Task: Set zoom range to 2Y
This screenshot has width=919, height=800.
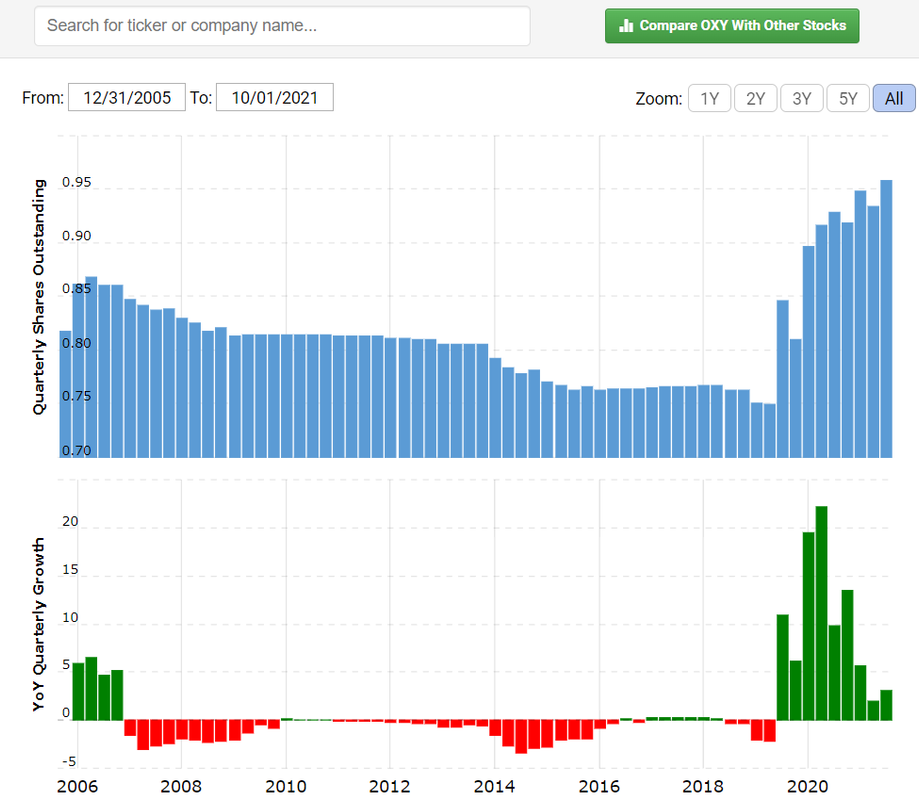Action: click(x=755, y=98)
